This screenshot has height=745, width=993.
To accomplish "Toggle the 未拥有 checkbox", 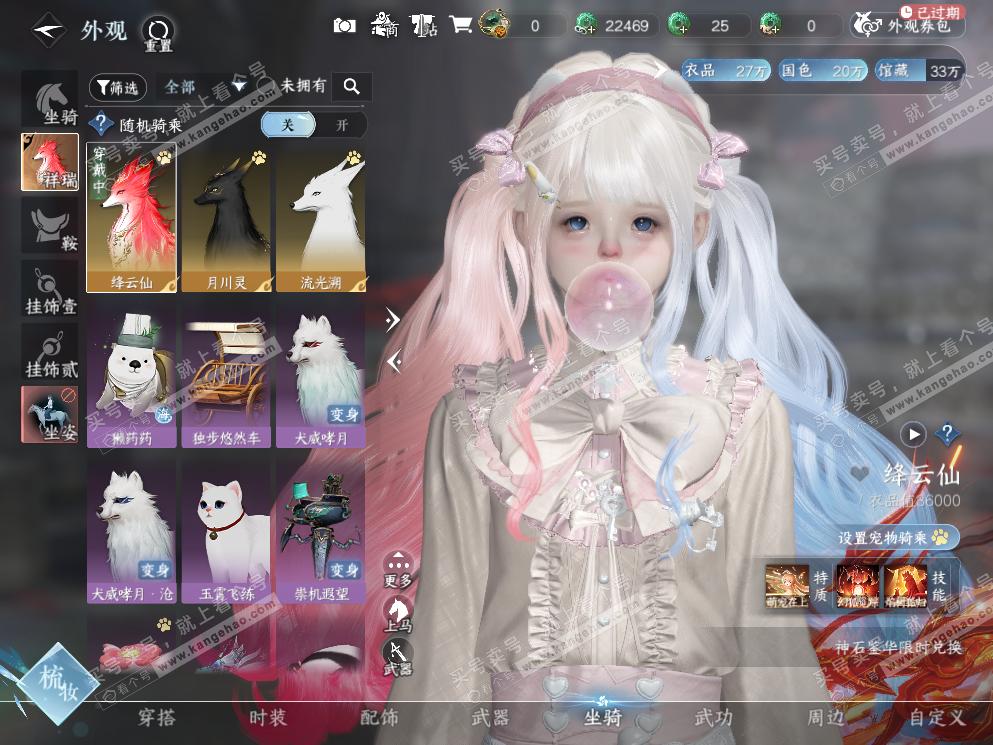I will pyautogui.click(x=267, y=86).
